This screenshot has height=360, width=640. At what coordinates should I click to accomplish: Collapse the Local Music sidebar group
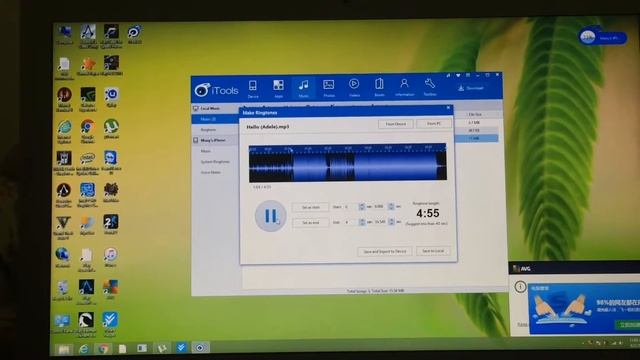coord(215,109)
